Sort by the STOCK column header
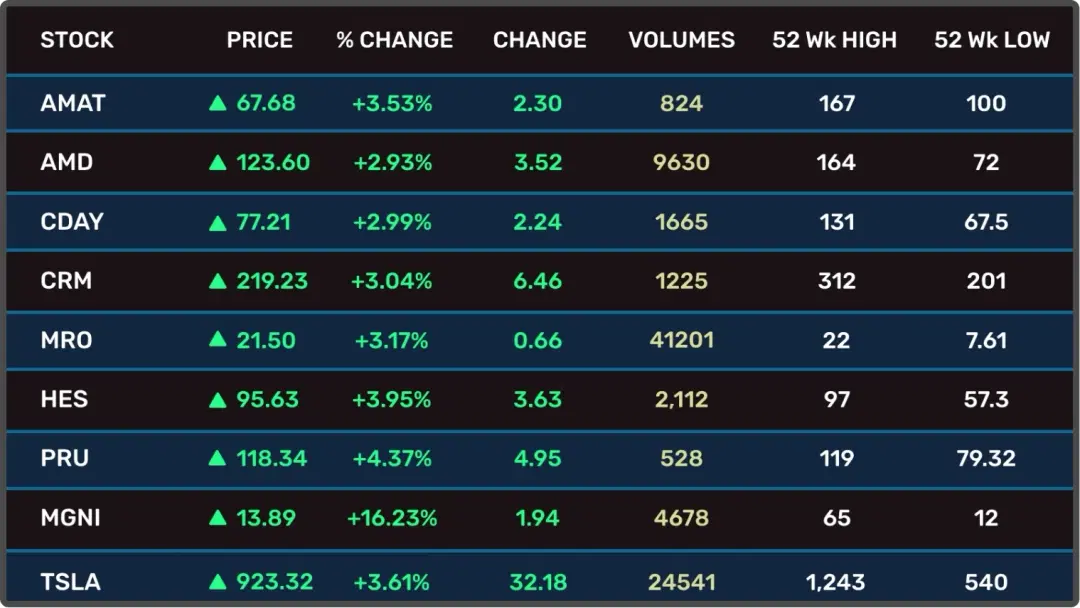Image resolution: width=1080 pixels, height=608 pixels. (77, 40)
